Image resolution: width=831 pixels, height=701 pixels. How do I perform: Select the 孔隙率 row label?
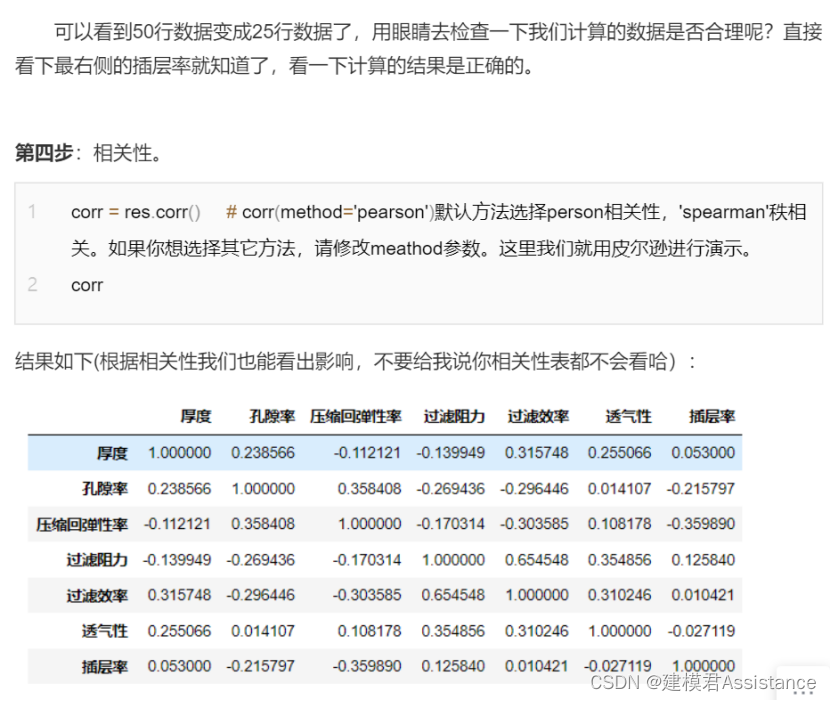[104, 489]
